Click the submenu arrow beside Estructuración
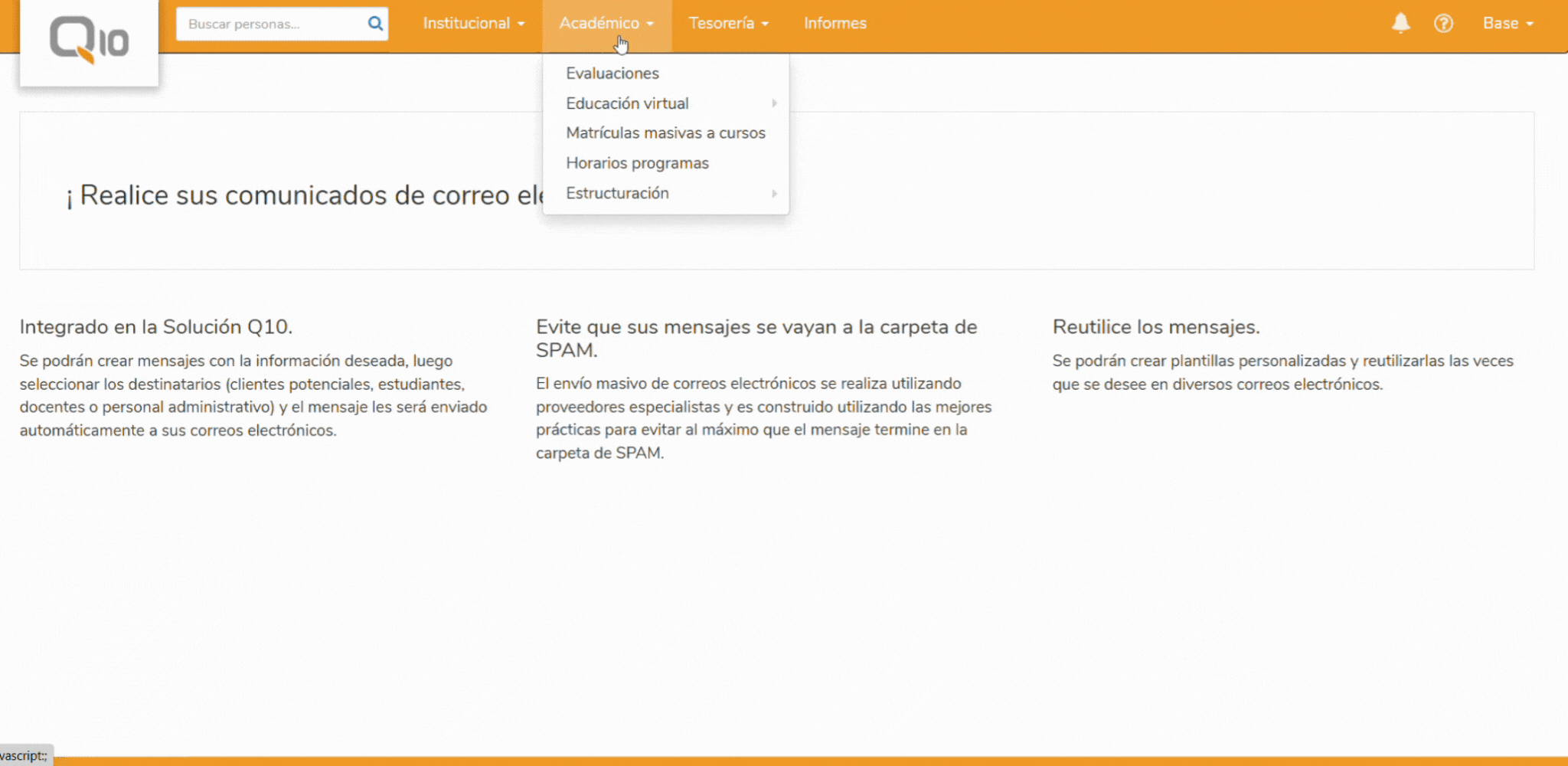1568x766 pixels. [774, 194]
